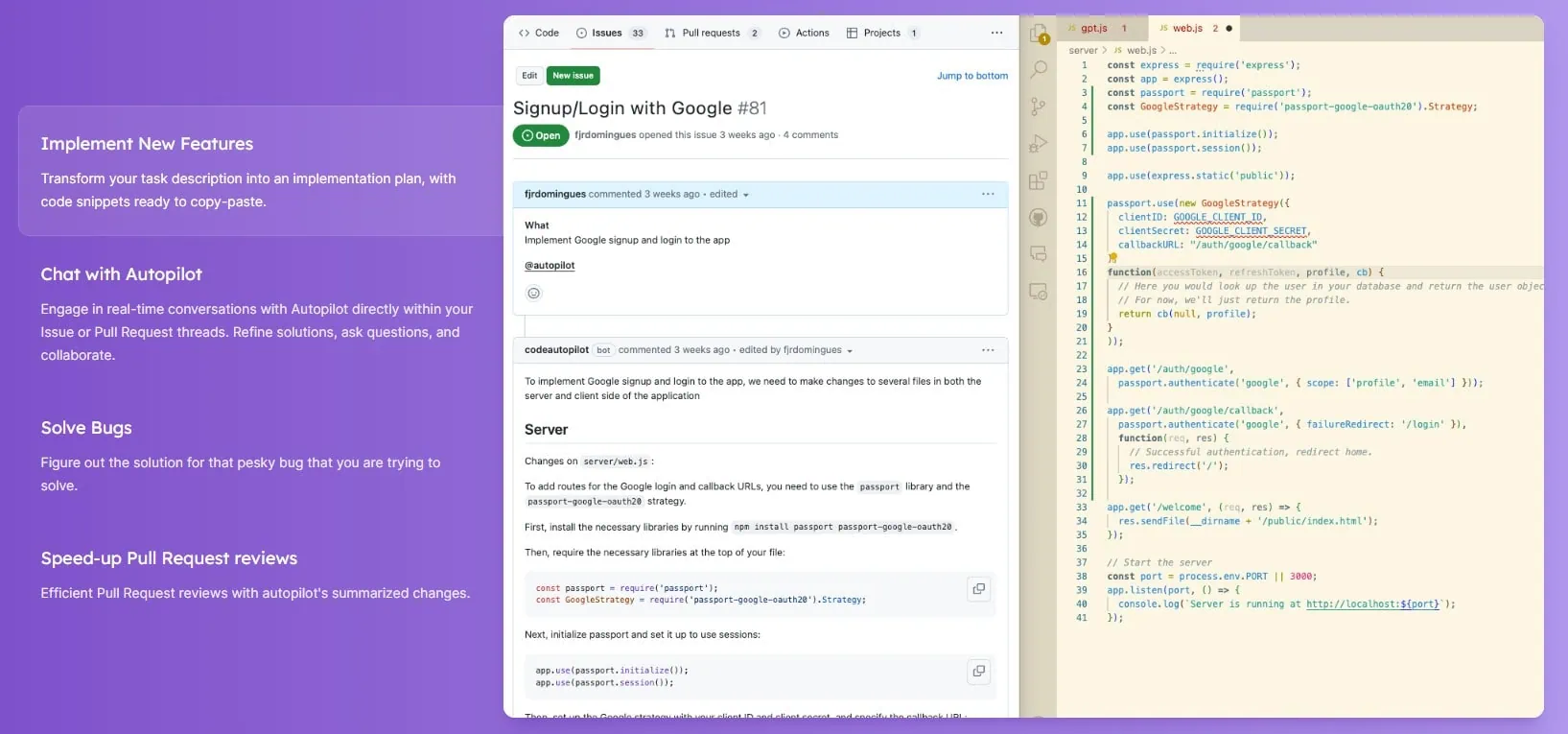Click the green New issue button
Screen dimensions: 1568x734
coord(573,76)
